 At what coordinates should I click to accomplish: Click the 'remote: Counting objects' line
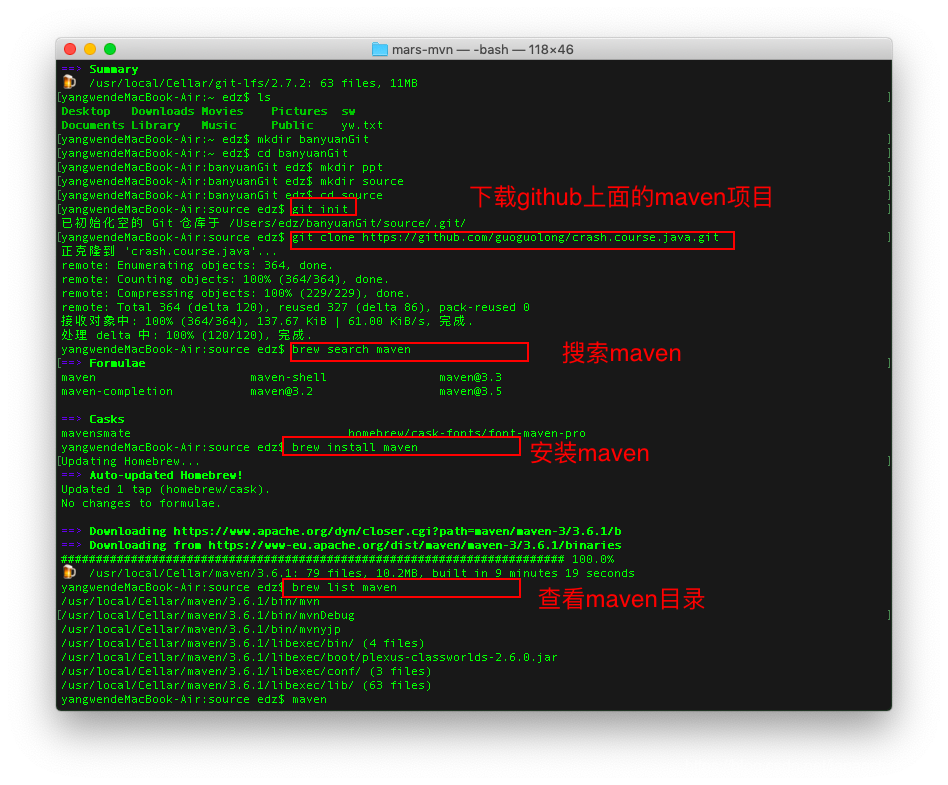click(225, 279)
